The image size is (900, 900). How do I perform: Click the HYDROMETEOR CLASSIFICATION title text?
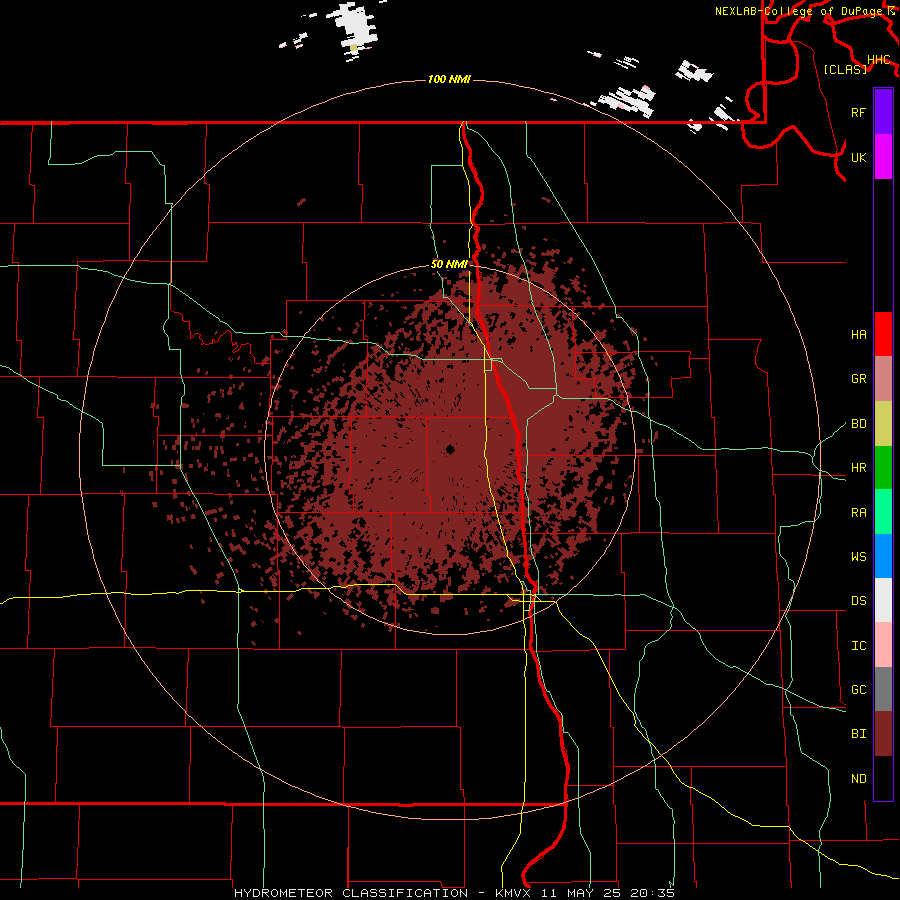click(351, 893)
